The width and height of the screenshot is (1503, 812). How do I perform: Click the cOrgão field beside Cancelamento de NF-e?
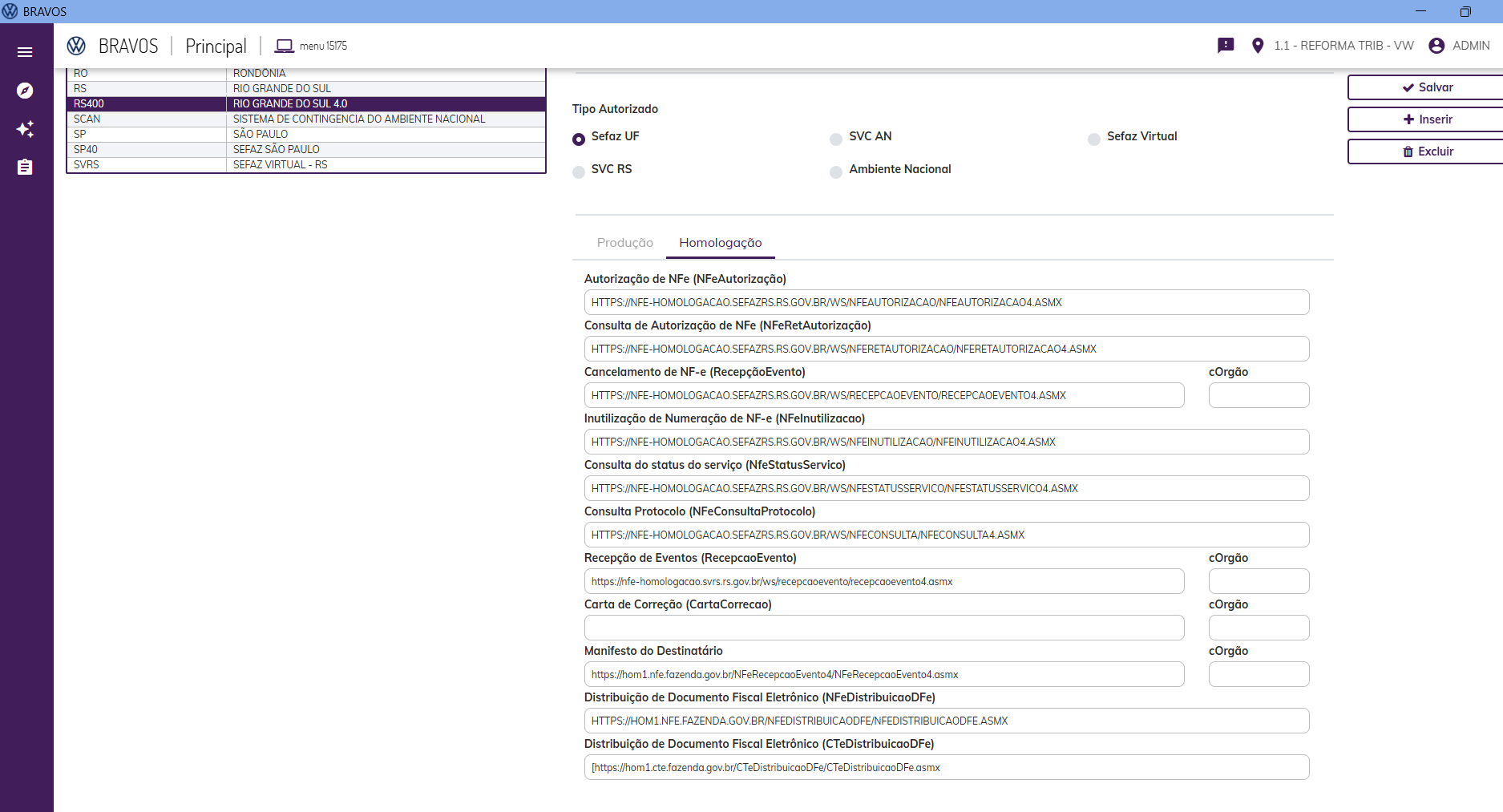point(1259,395)
